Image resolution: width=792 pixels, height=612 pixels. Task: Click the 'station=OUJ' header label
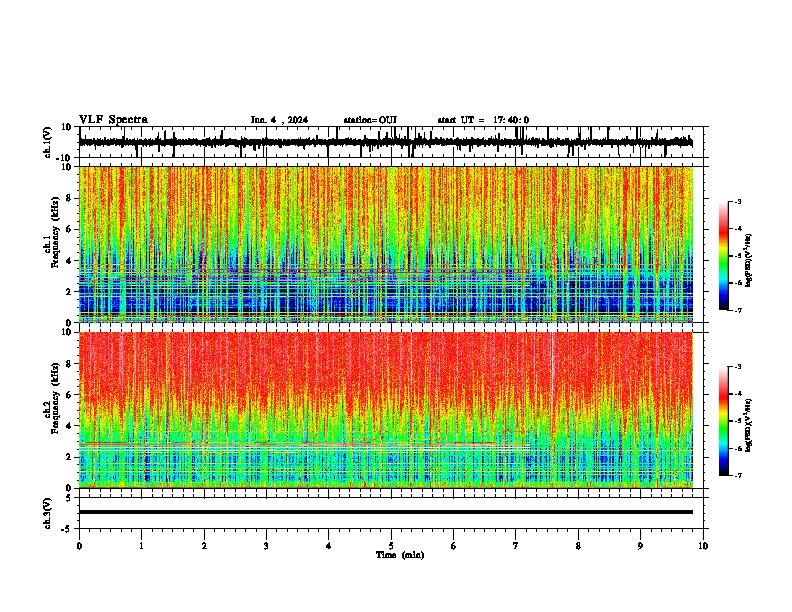[x=370, y=120]
